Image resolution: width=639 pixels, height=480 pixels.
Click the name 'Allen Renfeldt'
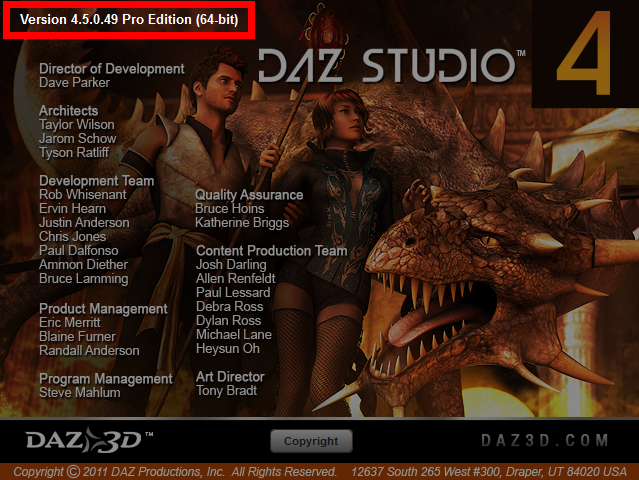click(236, 279)
